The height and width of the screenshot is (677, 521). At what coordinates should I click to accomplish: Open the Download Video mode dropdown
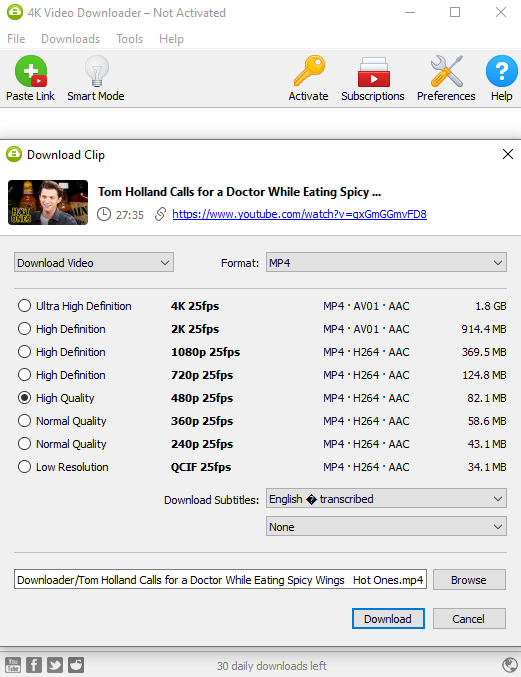click(x=94, y=263)
